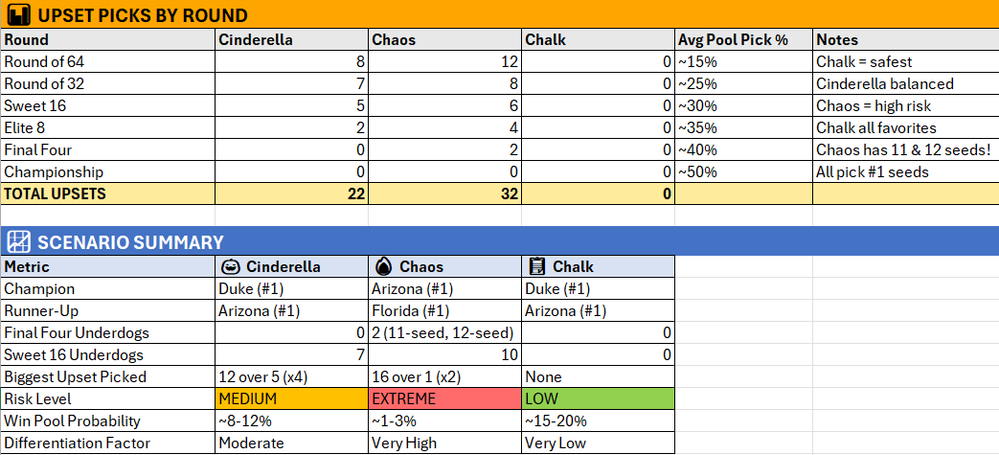
Task: Select the Notes column header cell
Action: [906, 40]
